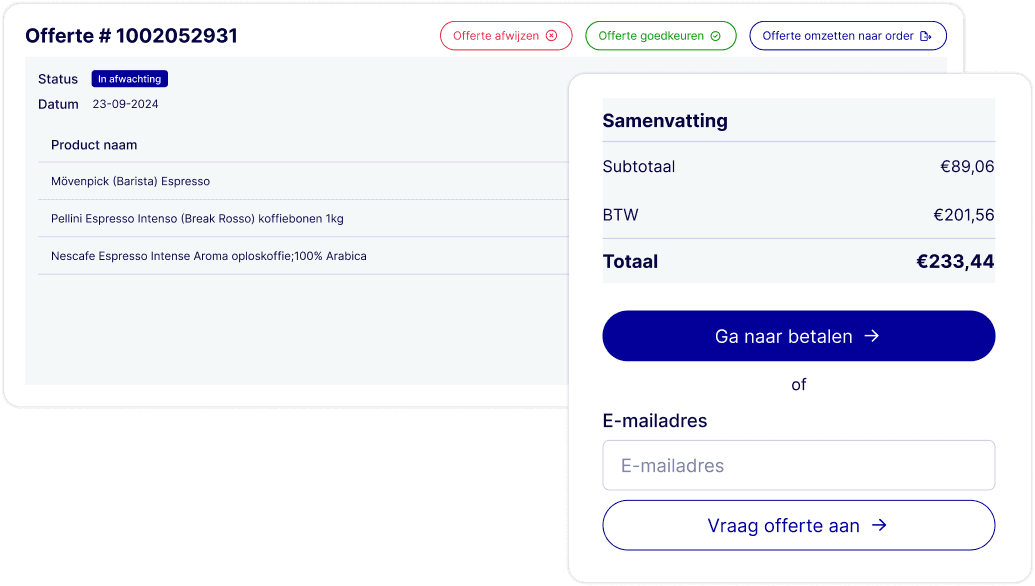The image size is (1035, 586).
Task: Convert the quote to an order
Action: tap(847, 35)
